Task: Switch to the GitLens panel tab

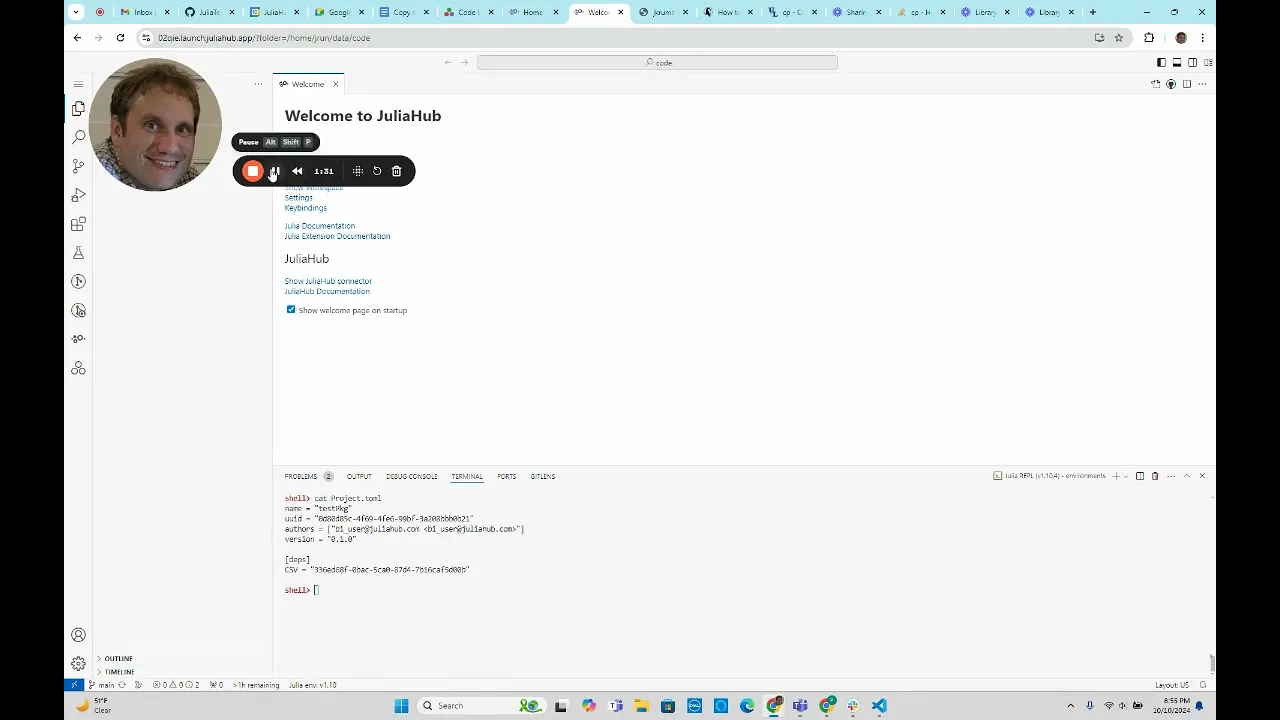Action: [x=543, y=476]
